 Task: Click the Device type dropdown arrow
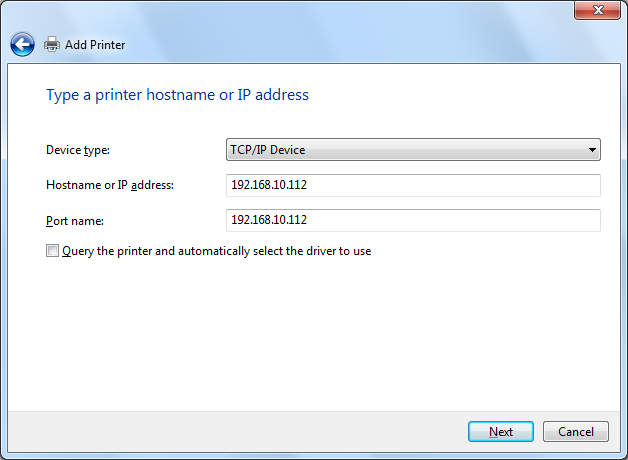[x=592, y=150]
